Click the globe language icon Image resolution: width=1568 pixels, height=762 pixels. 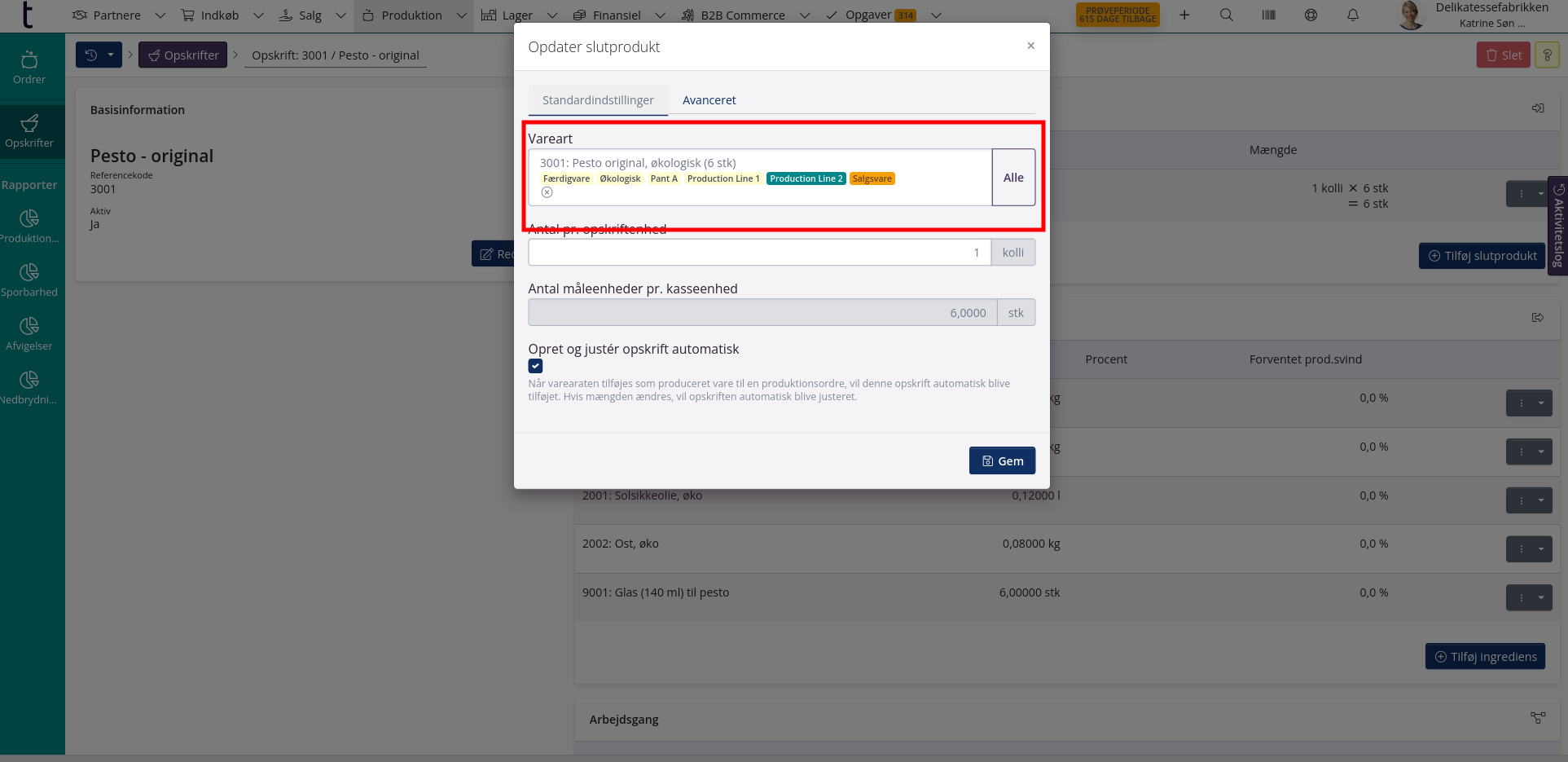tap(1311, 15)
